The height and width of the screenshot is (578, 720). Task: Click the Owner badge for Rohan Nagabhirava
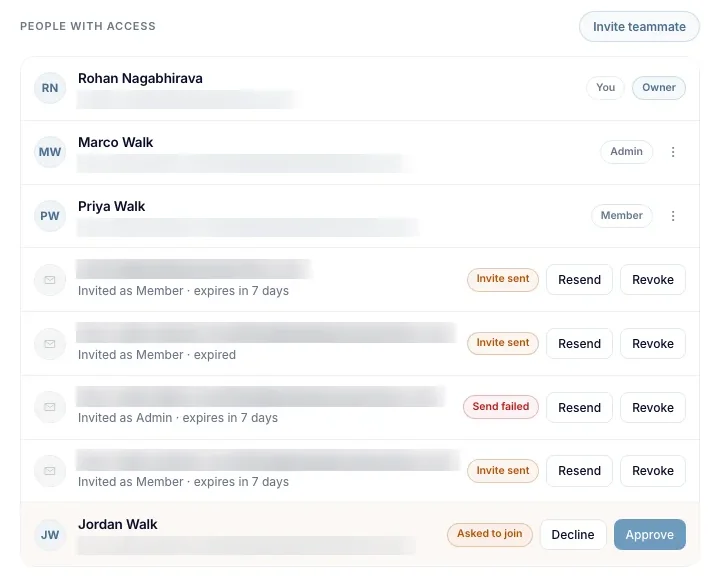coord(658,88)
